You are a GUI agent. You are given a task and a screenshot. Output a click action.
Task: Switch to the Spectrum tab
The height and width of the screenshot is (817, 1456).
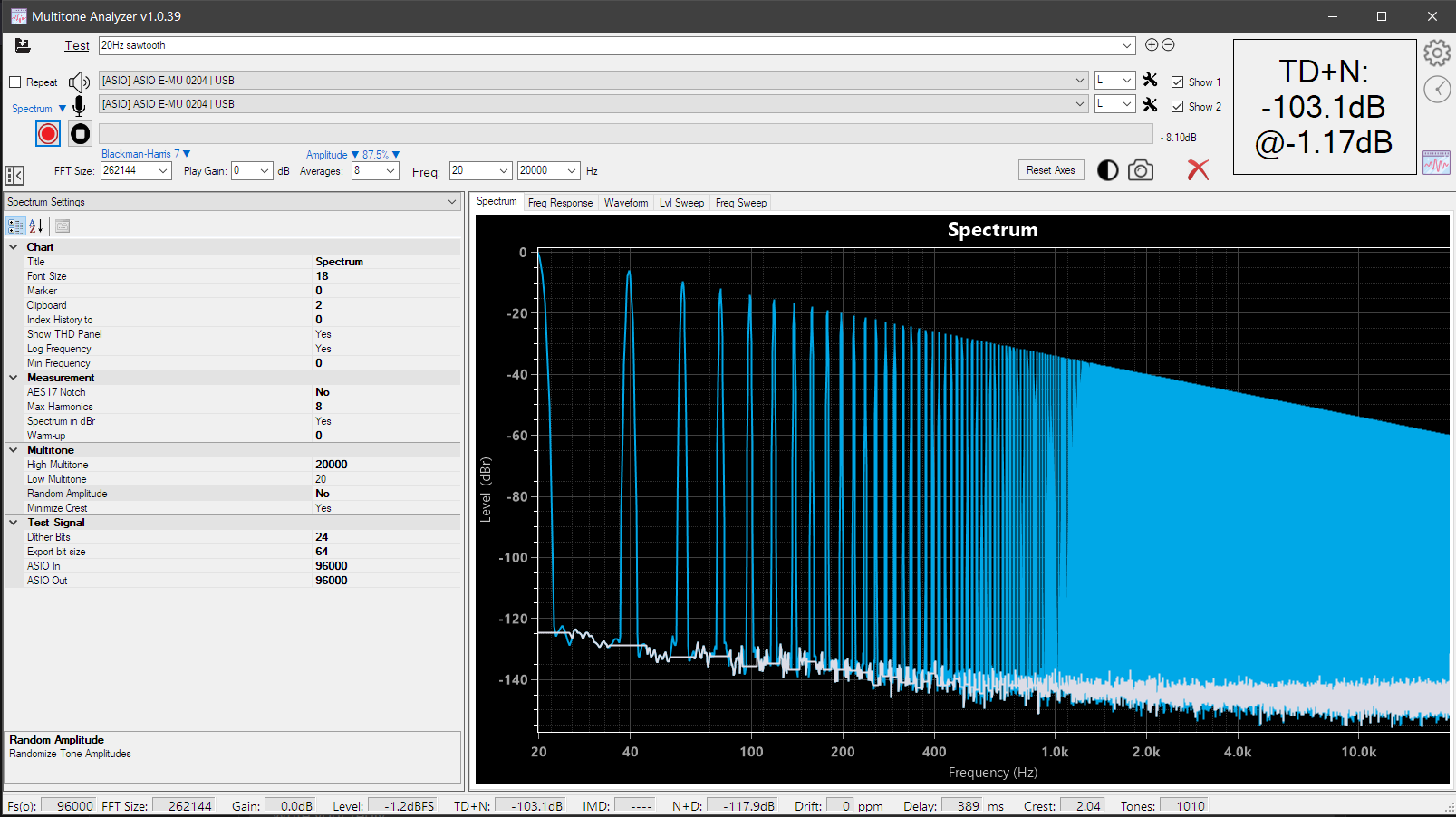click(497, 201)
